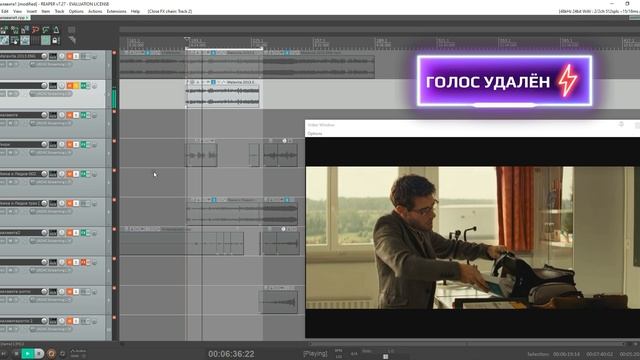Open the FX chain of track 2
Screen dimensions: 640x360
(84, 86)
